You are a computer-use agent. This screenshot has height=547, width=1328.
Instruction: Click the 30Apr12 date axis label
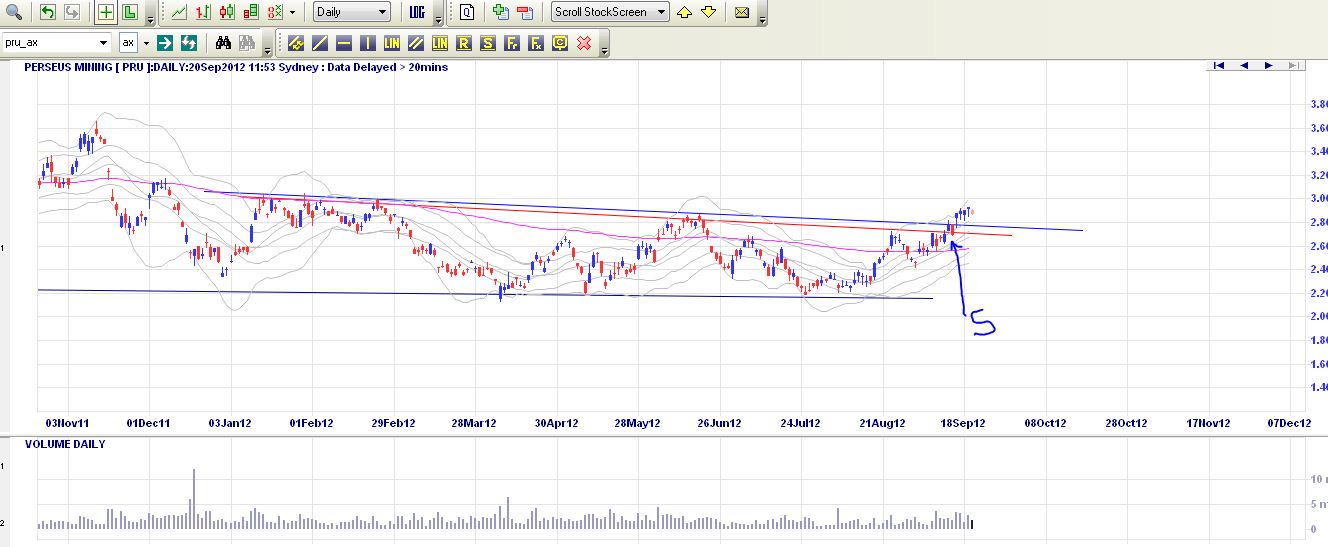click(557, 423)
